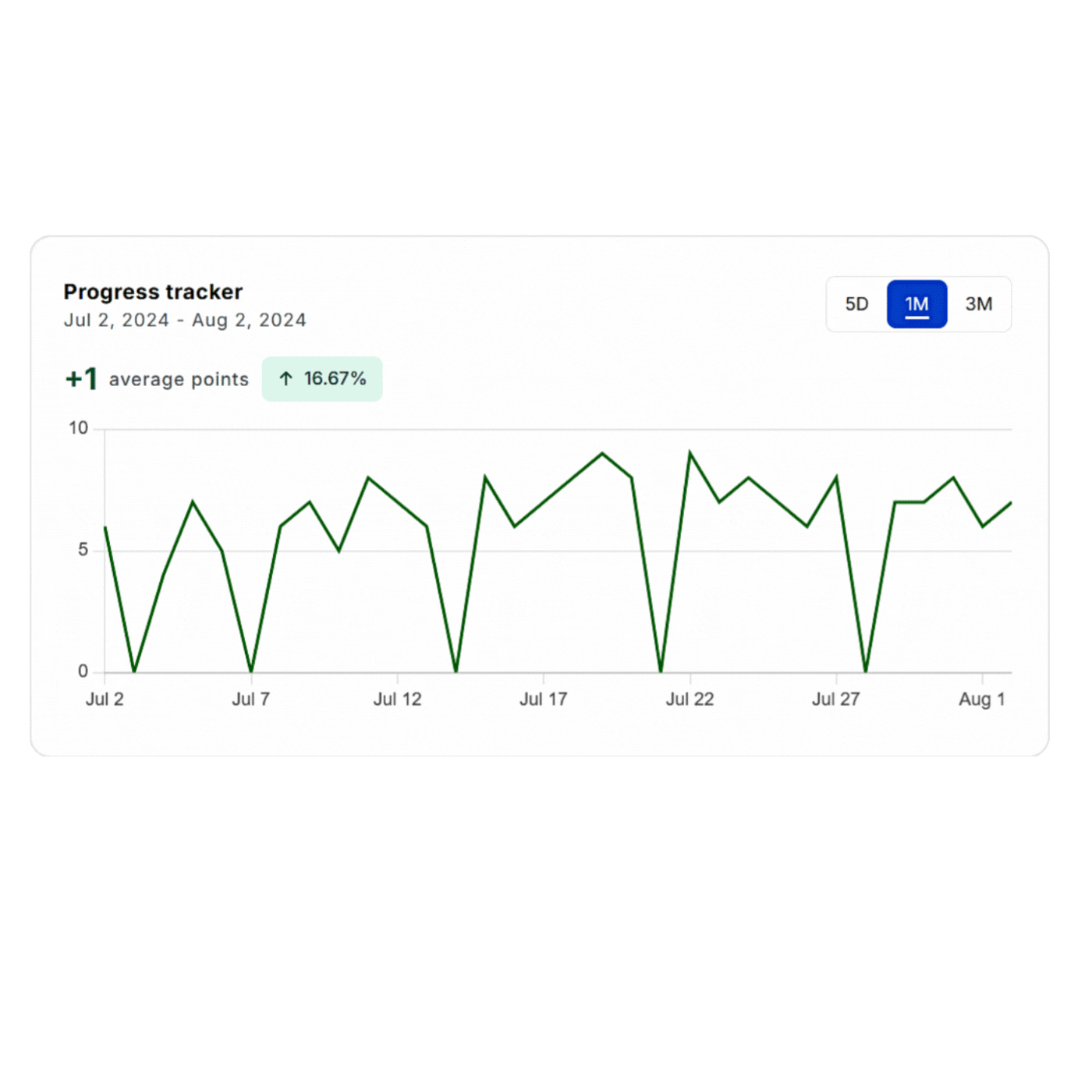Click the Jul 22 x-axis label
This screenshot has width=1092, height=1092.
click(x=690, y=699)
